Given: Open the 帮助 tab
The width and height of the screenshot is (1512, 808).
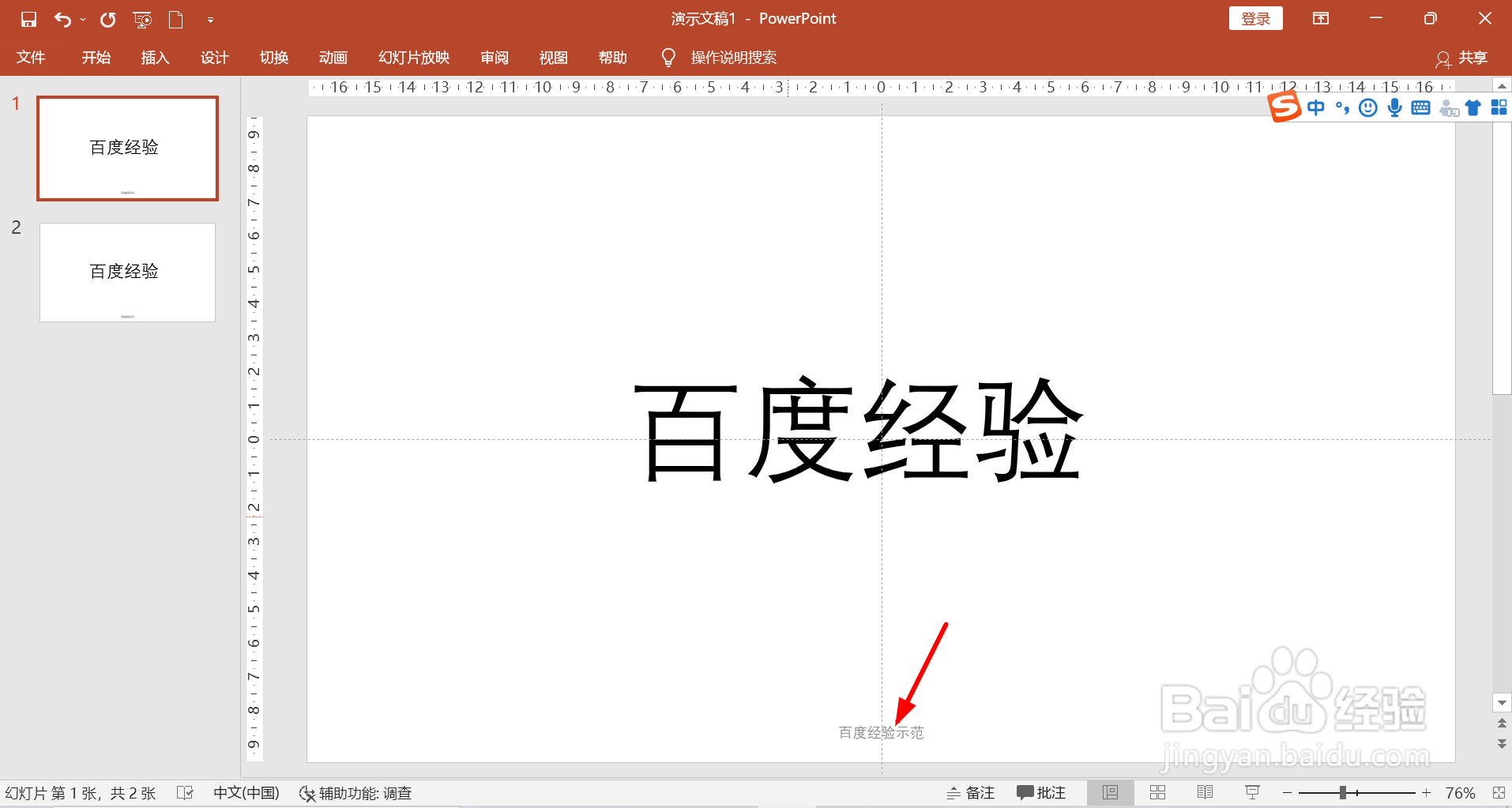Looking at the screenshot, I should coord(612,57).
